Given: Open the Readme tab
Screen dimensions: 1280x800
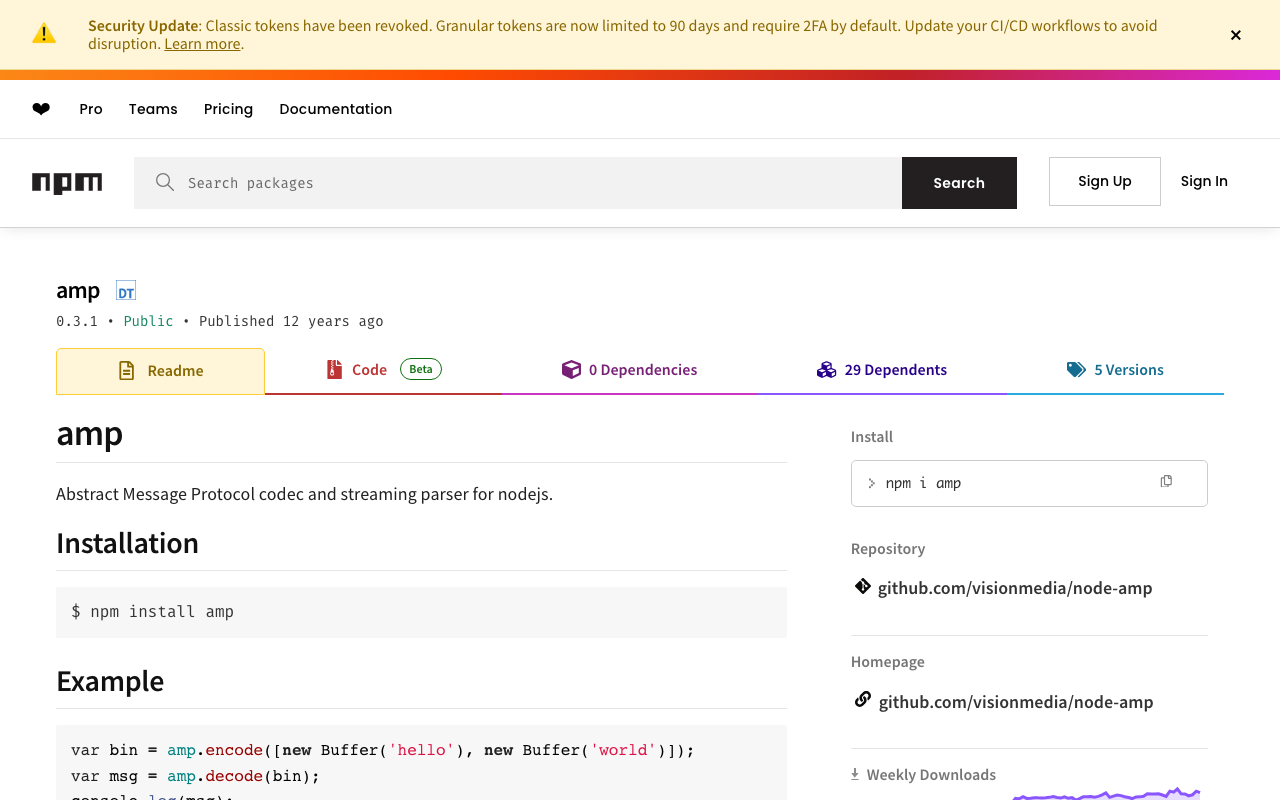Looking at the screenshot, I should (160, 371).
